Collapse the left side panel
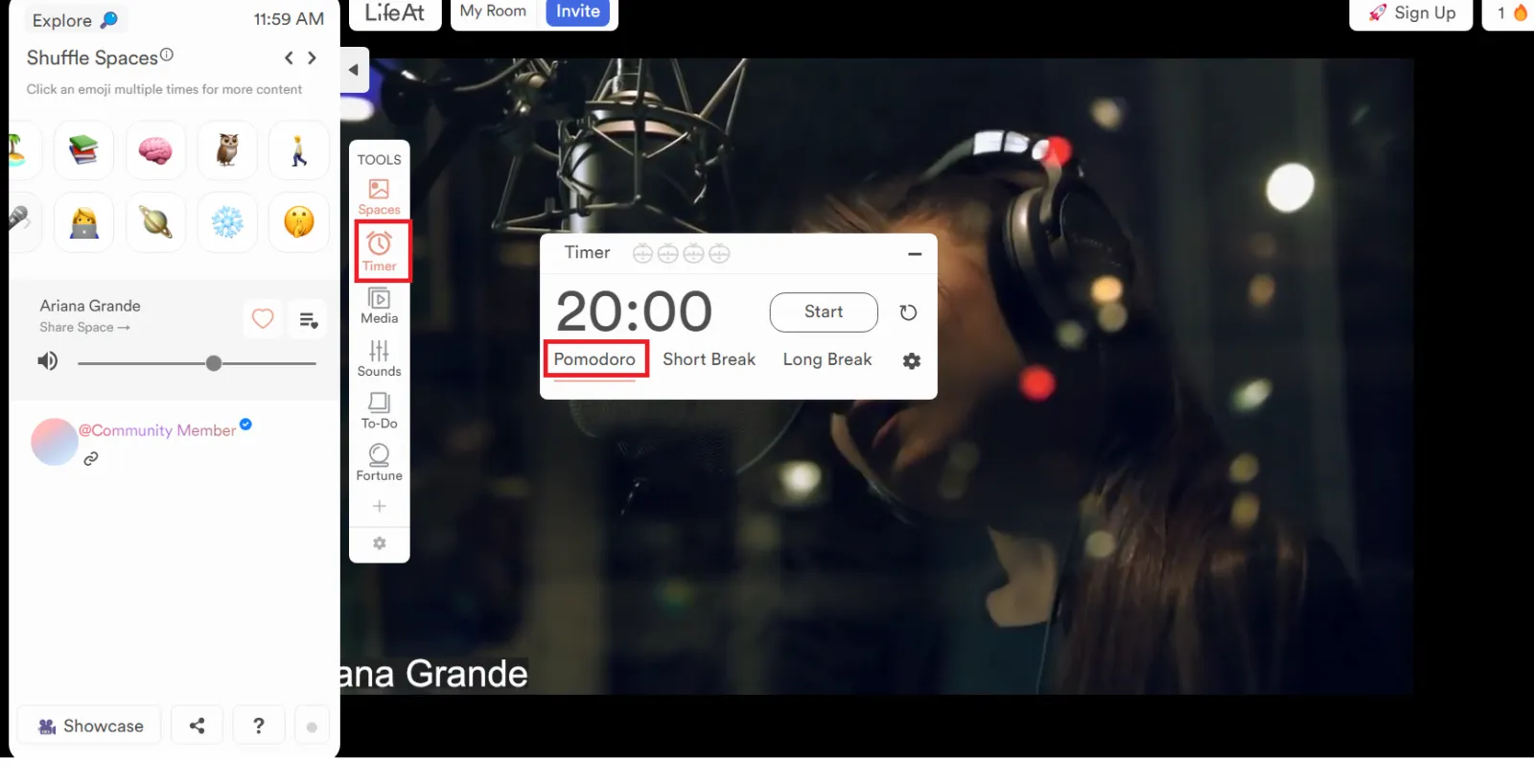The width and height of the screenshot is (1534, 784). pos(354,70)
